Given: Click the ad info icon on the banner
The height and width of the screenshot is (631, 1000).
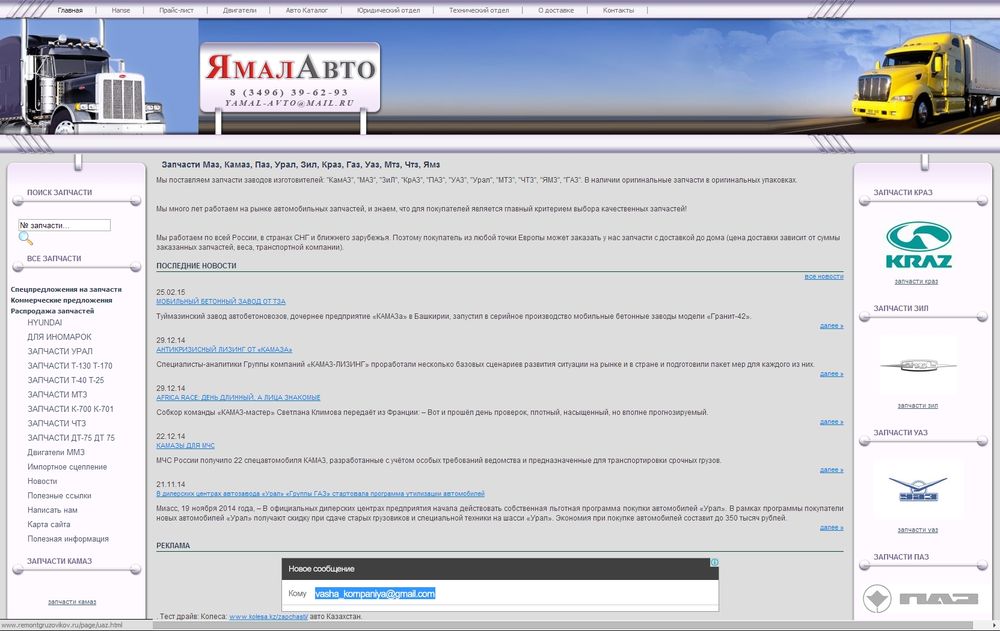Looking at the screenshot, I should [x=714, y=562].
